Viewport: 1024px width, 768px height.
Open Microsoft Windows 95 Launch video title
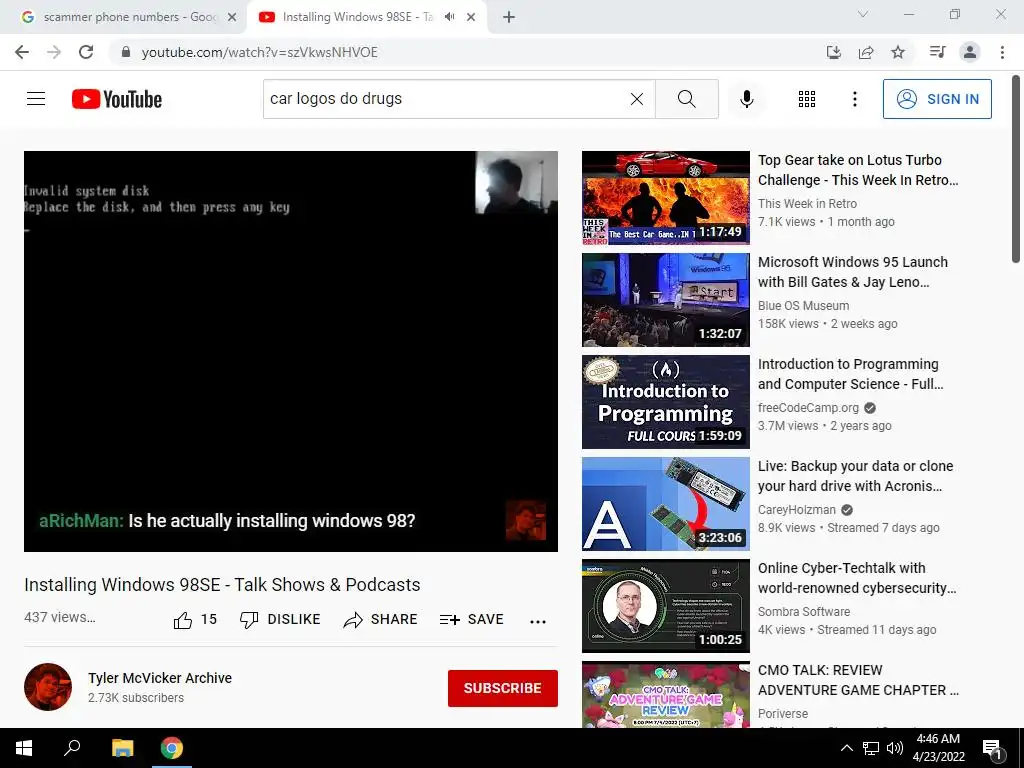point(852,272)
